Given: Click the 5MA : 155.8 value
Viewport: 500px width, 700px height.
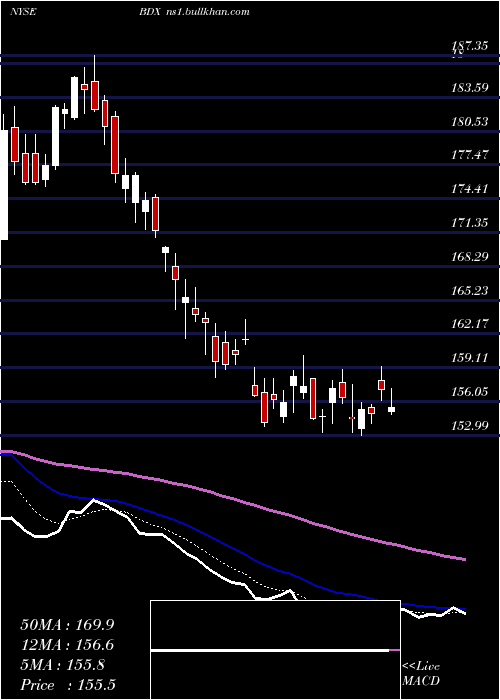Looking at the screenshot, I should [x=62, y=665].
